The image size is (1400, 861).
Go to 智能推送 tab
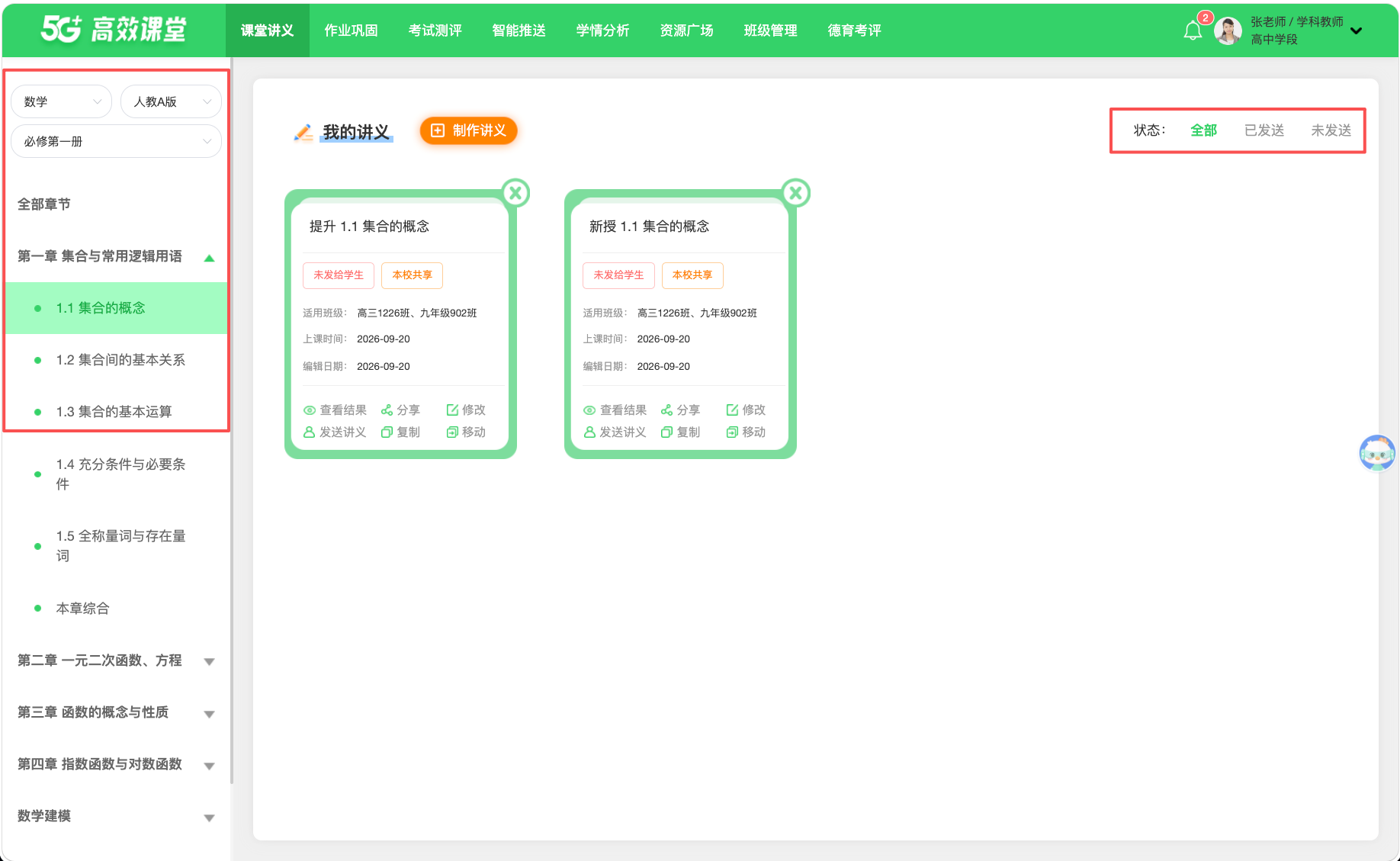pyautogui.click(x=519, y=31)
